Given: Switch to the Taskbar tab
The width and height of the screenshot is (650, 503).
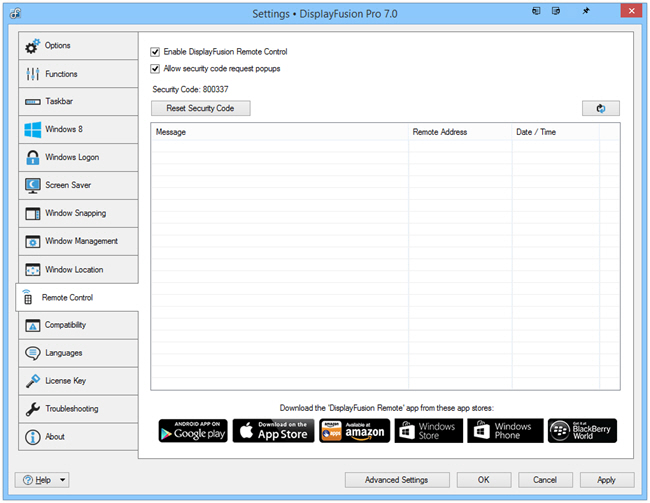Looking at the screenshot, I should [x=78, y=102].
